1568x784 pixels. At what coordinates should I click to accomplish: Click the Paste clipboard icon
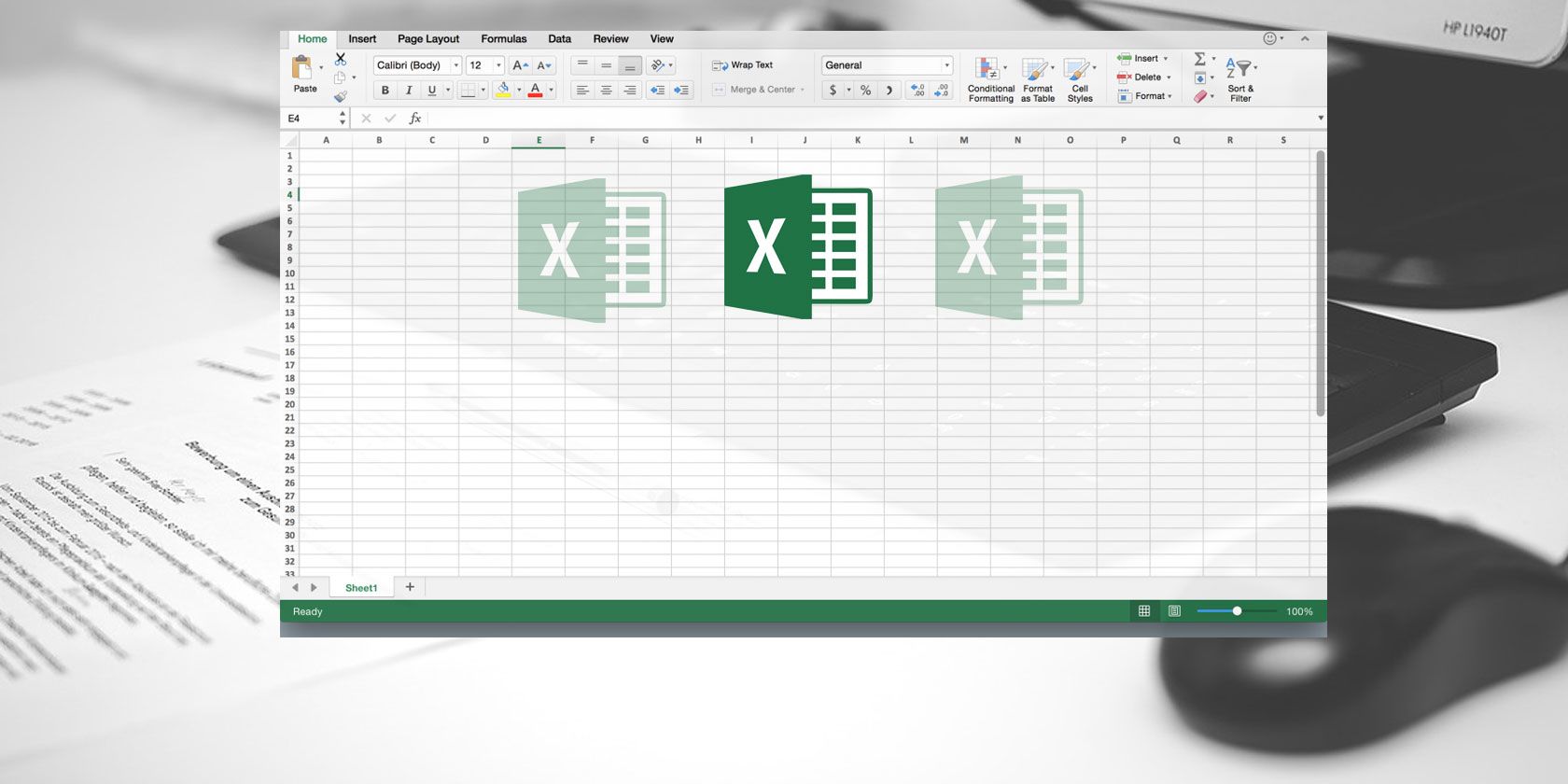(302, 67)
